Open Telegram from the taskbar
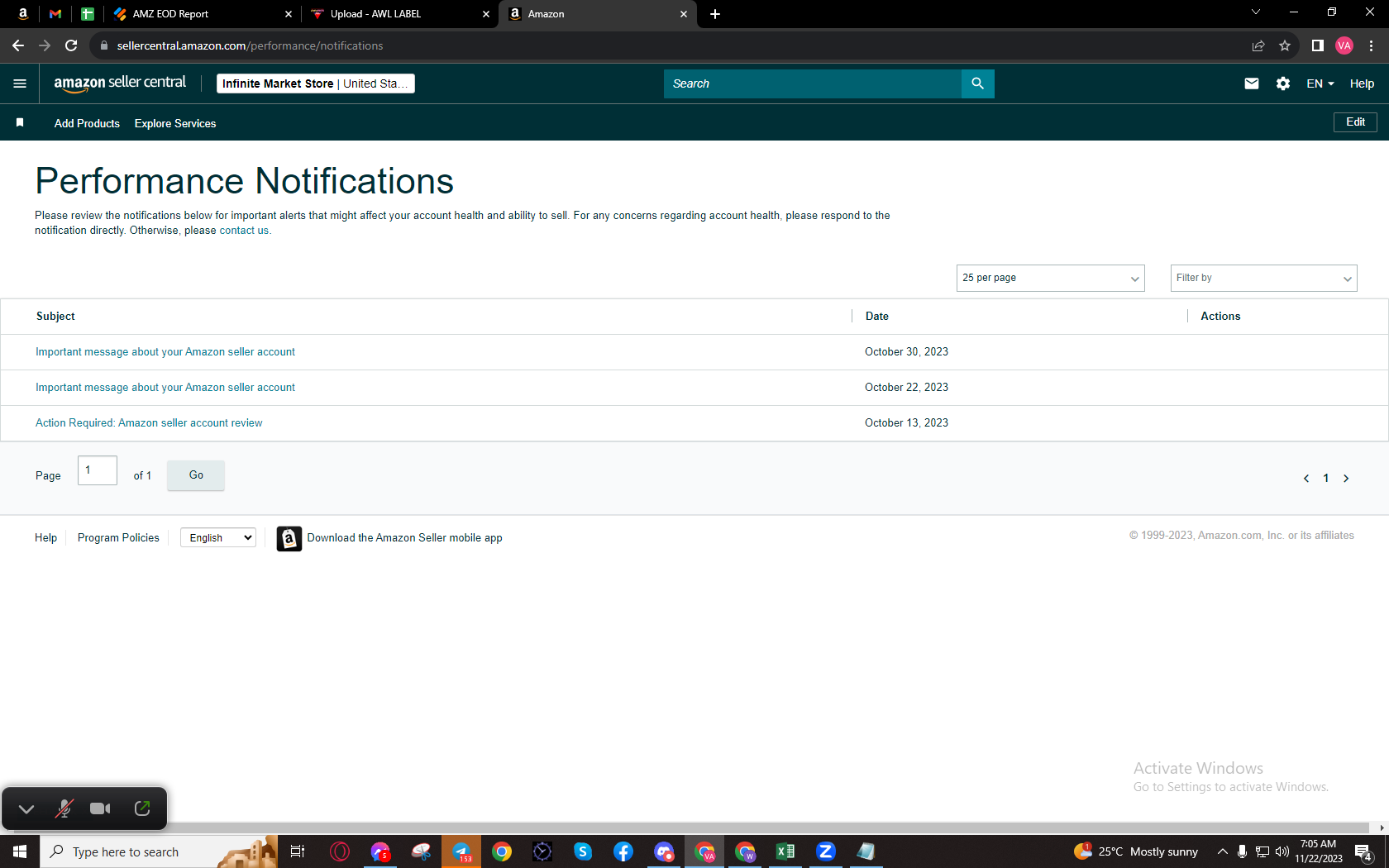The height and width of the screenshot is (868, 1389). (461, 851)
